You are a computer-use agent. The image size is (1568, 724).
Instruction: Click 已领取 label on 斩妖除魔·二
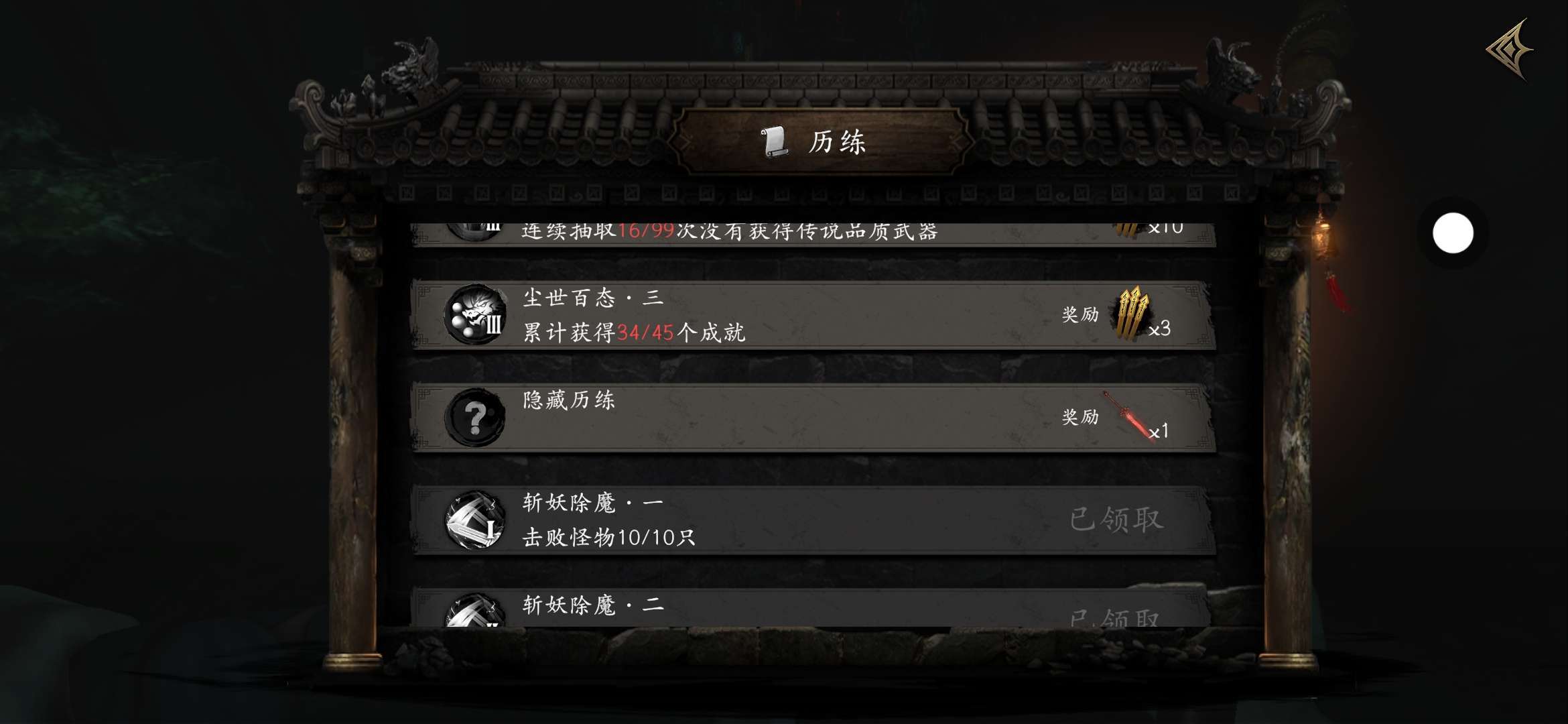click(x=1114, y=617)
